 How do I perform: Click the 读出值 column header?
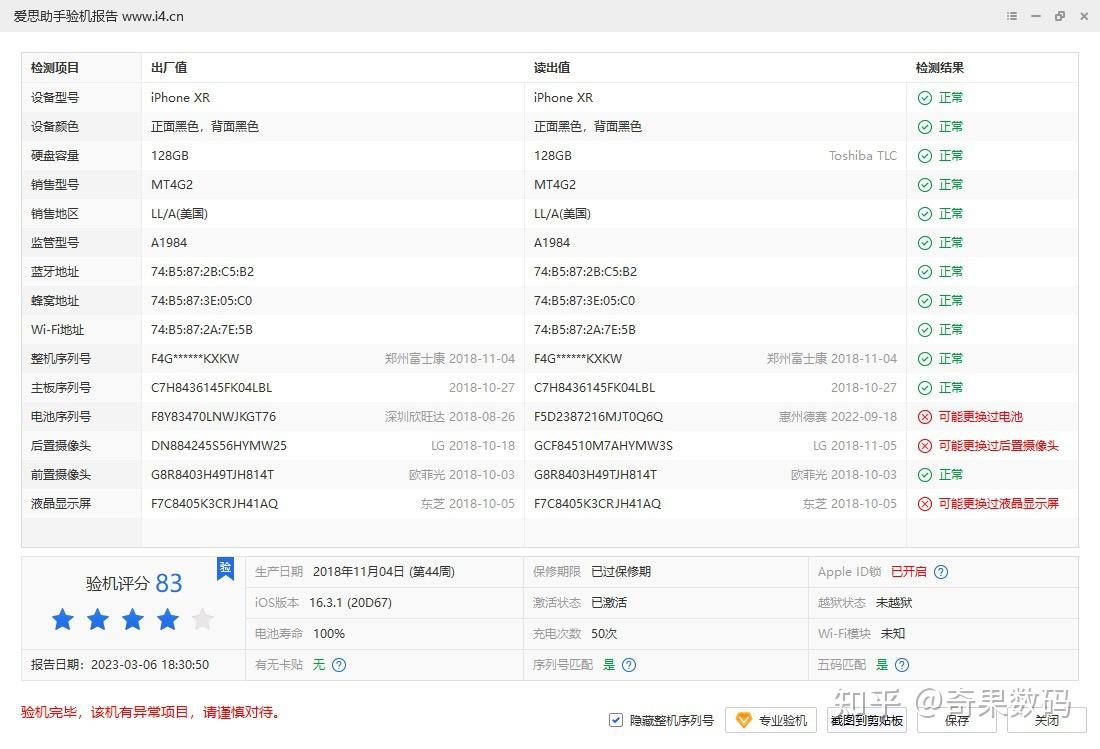552,67
